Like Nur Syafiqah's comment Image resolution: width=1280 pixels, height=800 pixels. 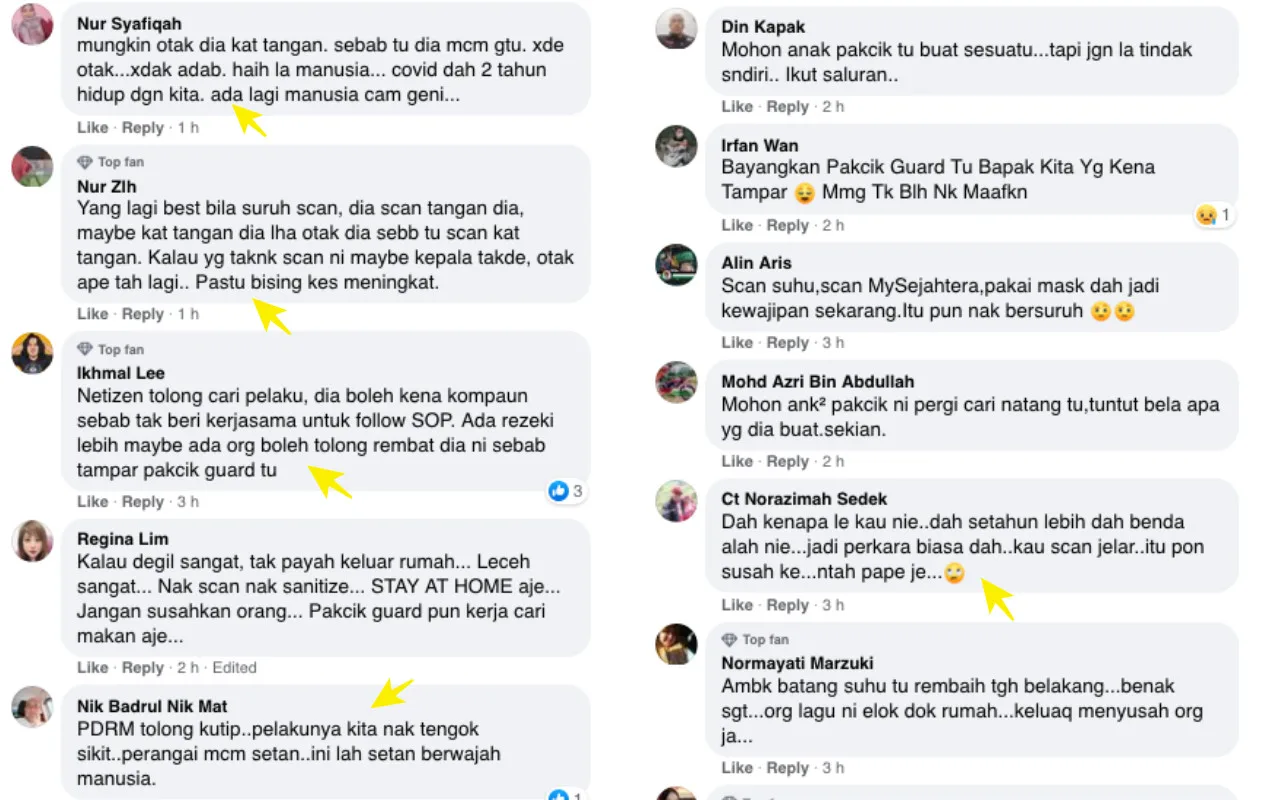pos(92,128)
